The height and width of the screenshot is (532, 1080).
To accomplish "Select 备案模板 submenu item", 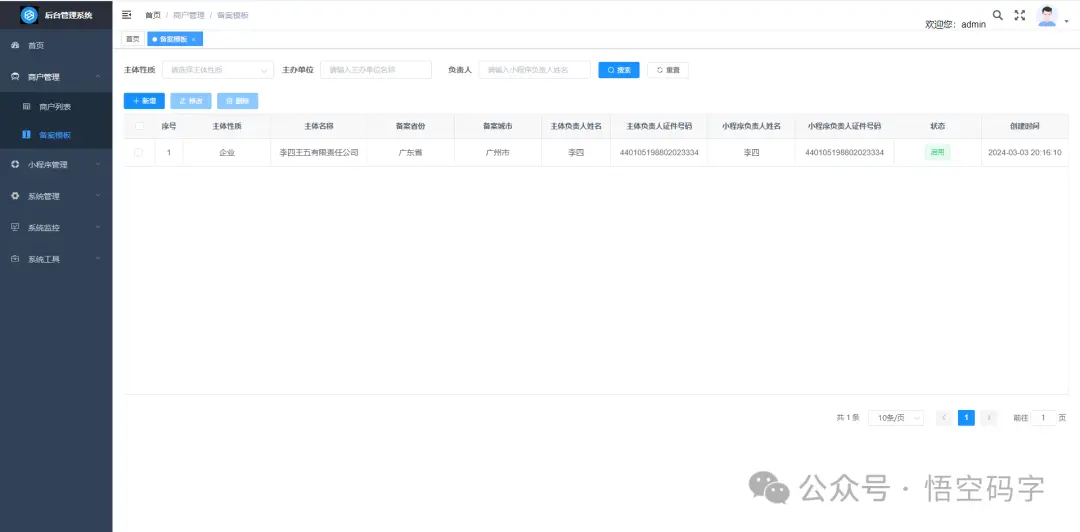I will pyautogui.click(x=56, y=135).
